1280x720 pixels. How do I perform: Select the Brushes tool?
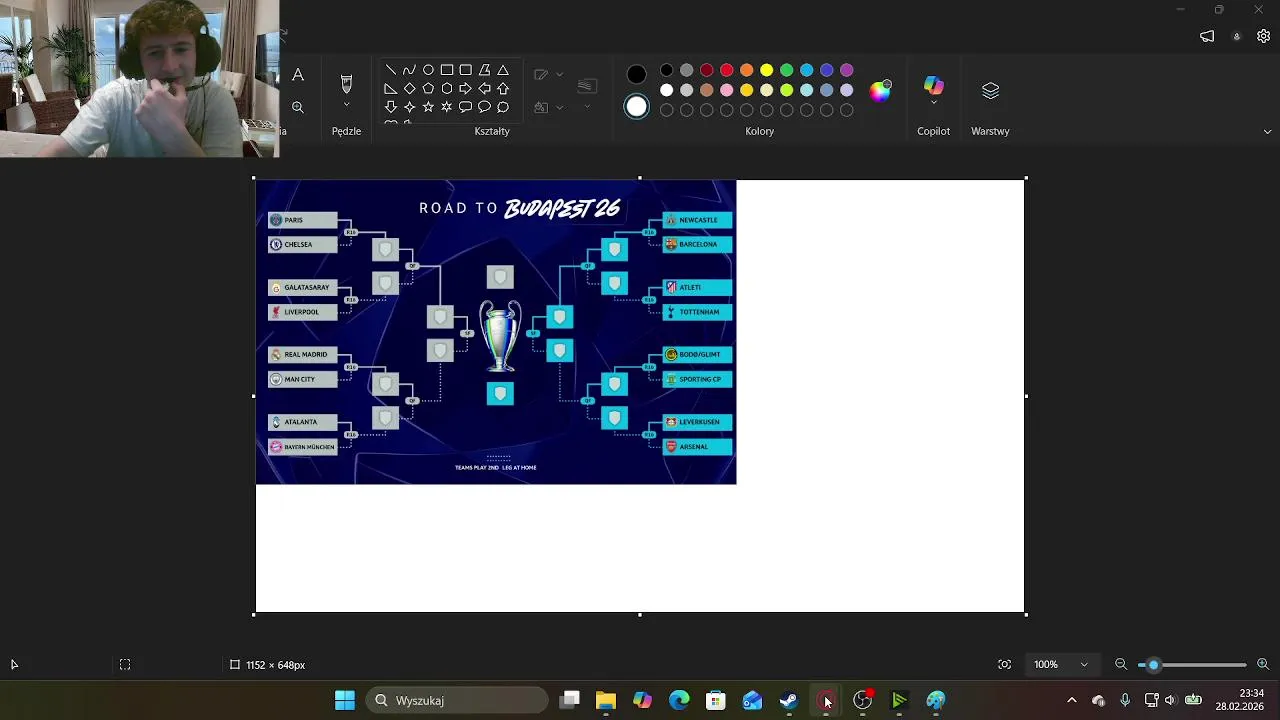(x=346, y=83)
